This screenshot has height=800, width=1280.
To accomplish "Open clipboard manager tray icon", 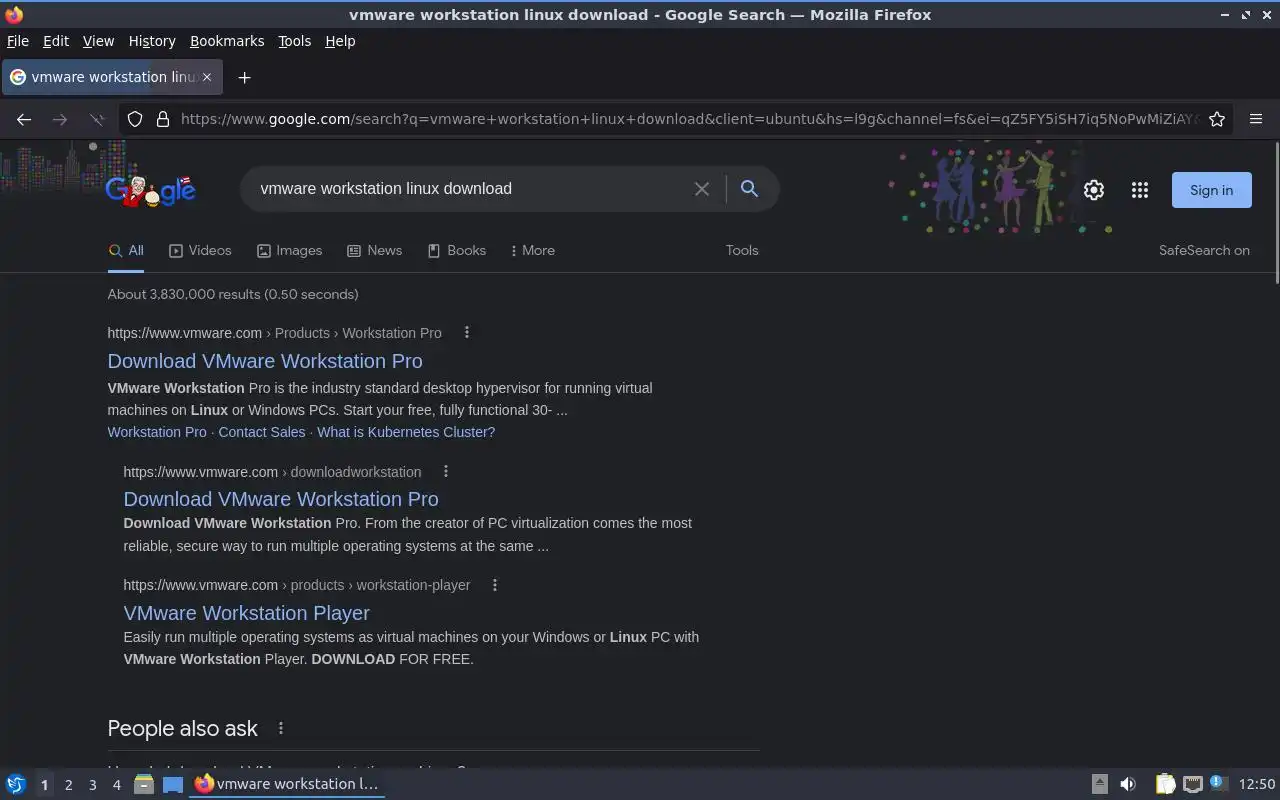I will pos(1165,784).
